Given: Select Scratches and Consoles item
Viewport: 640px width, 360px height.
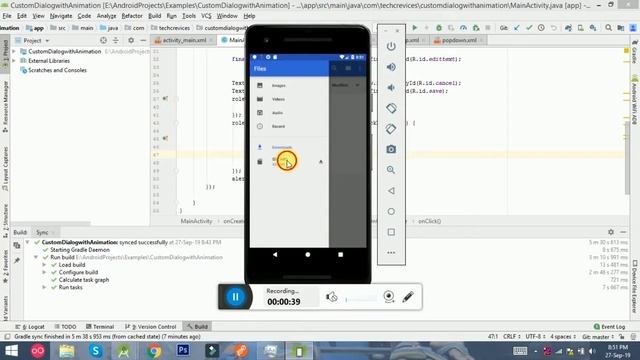Looking at the screenshot, I should click(x=57, y=70).
